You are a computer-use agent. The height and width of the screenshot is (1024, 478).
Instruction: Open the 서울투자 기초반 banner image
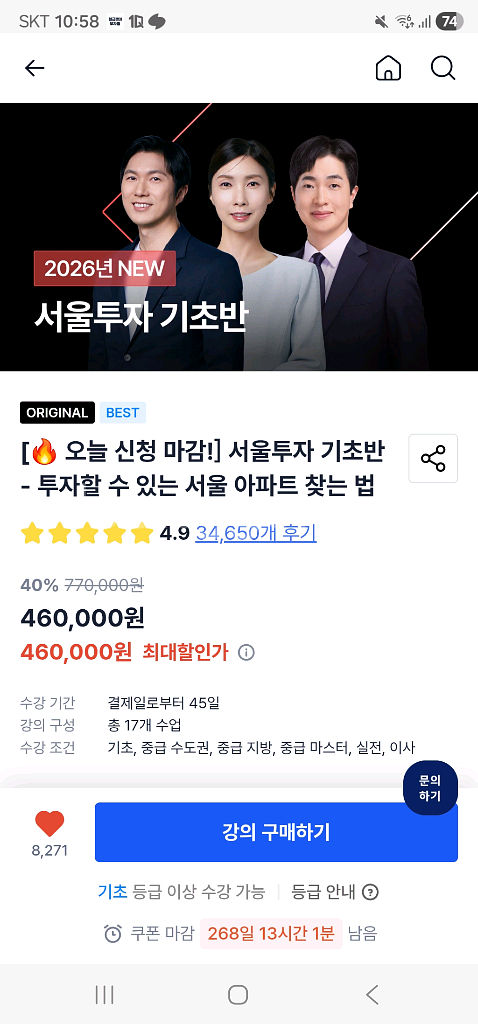tap(239, 236)
